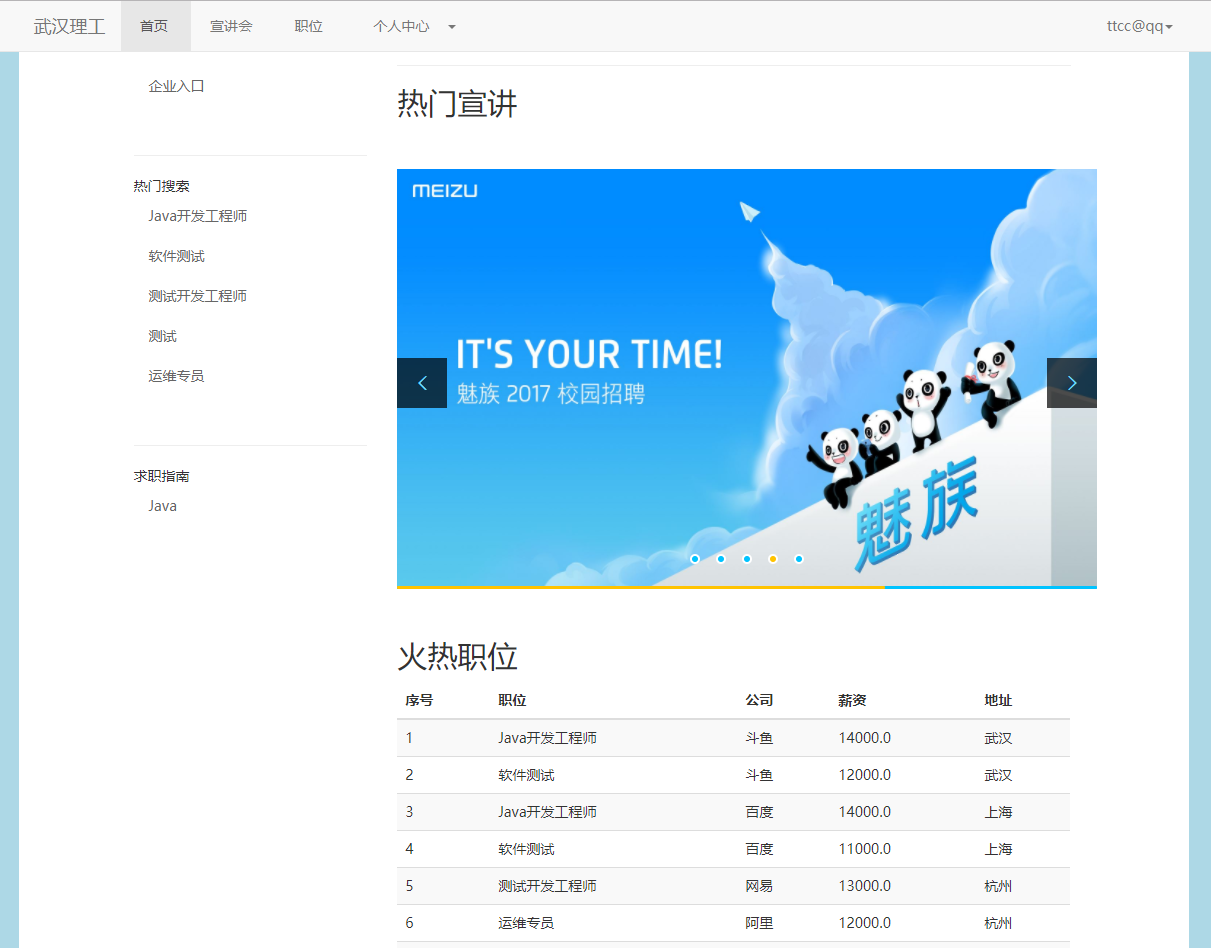
Task: Open the ttcc@qq user account dropdown
Action: click(1139, 26)
